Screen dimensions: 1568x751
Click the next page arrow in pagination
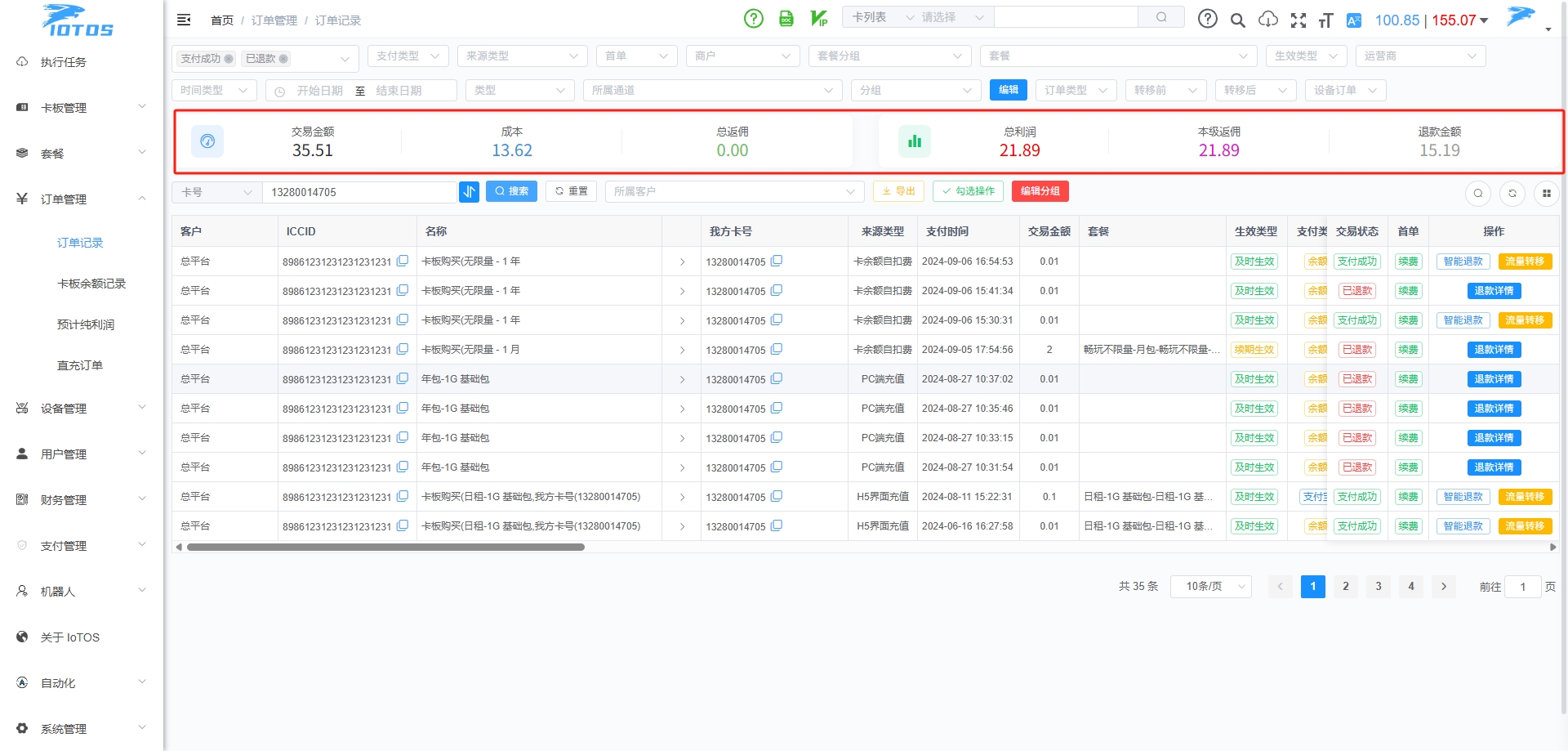pos(1444,586)
